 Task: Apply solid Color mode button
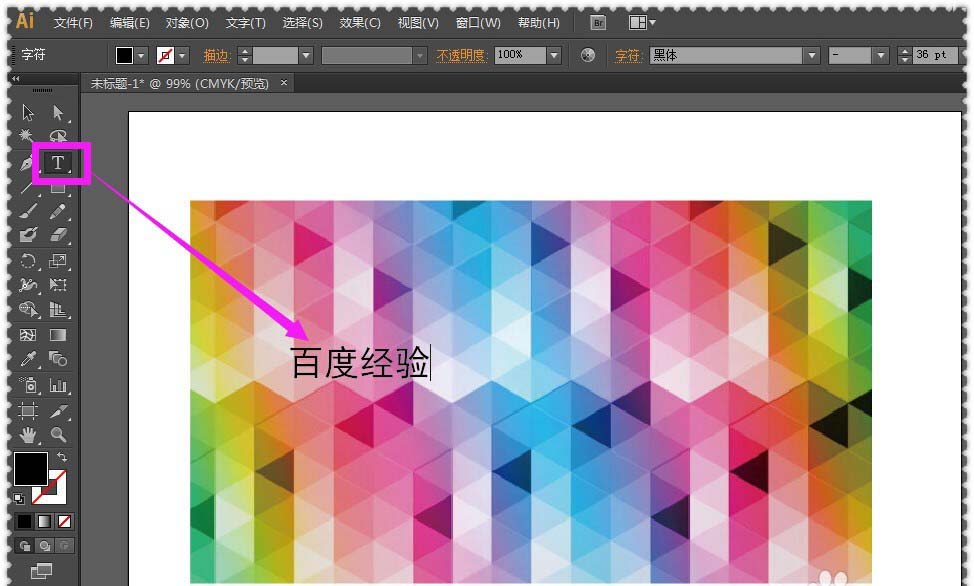pyautogui.click(x=24, y=521)
